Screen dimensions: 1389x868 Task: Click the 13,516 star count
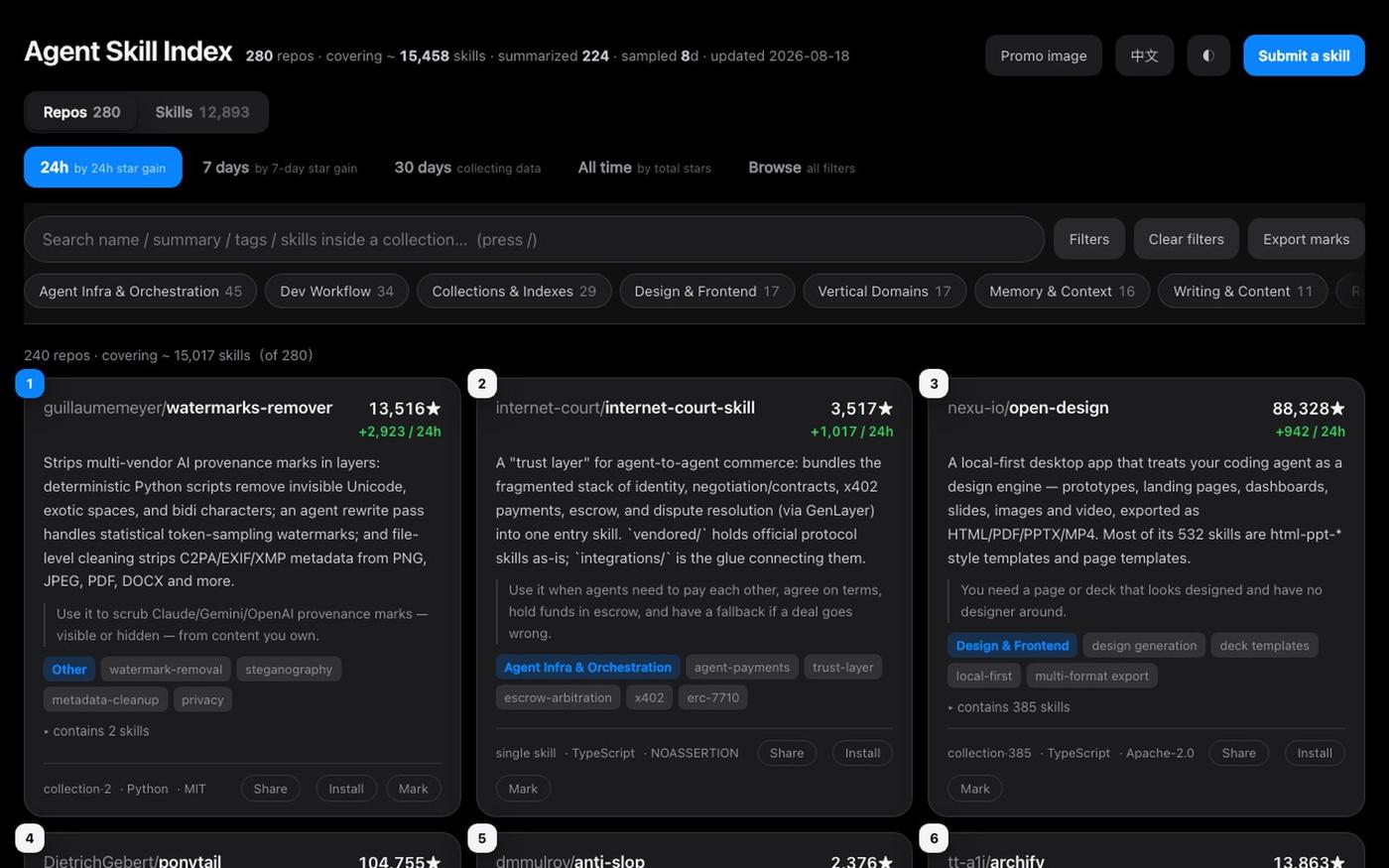point(405,409)
